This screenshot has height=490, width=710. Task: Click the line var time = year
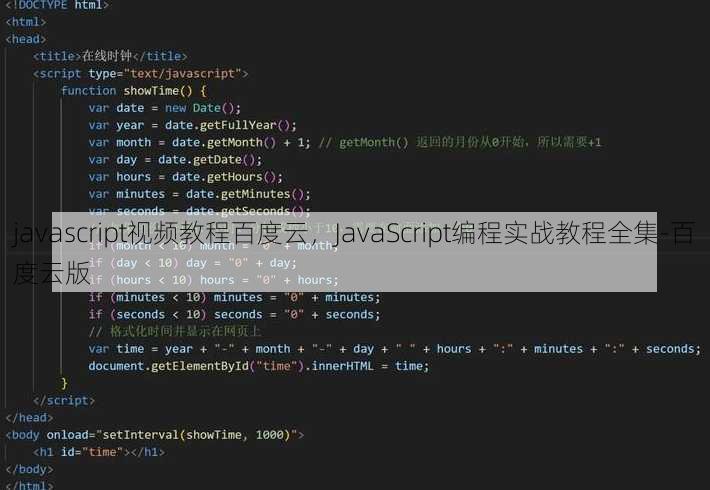pos(394,349)
